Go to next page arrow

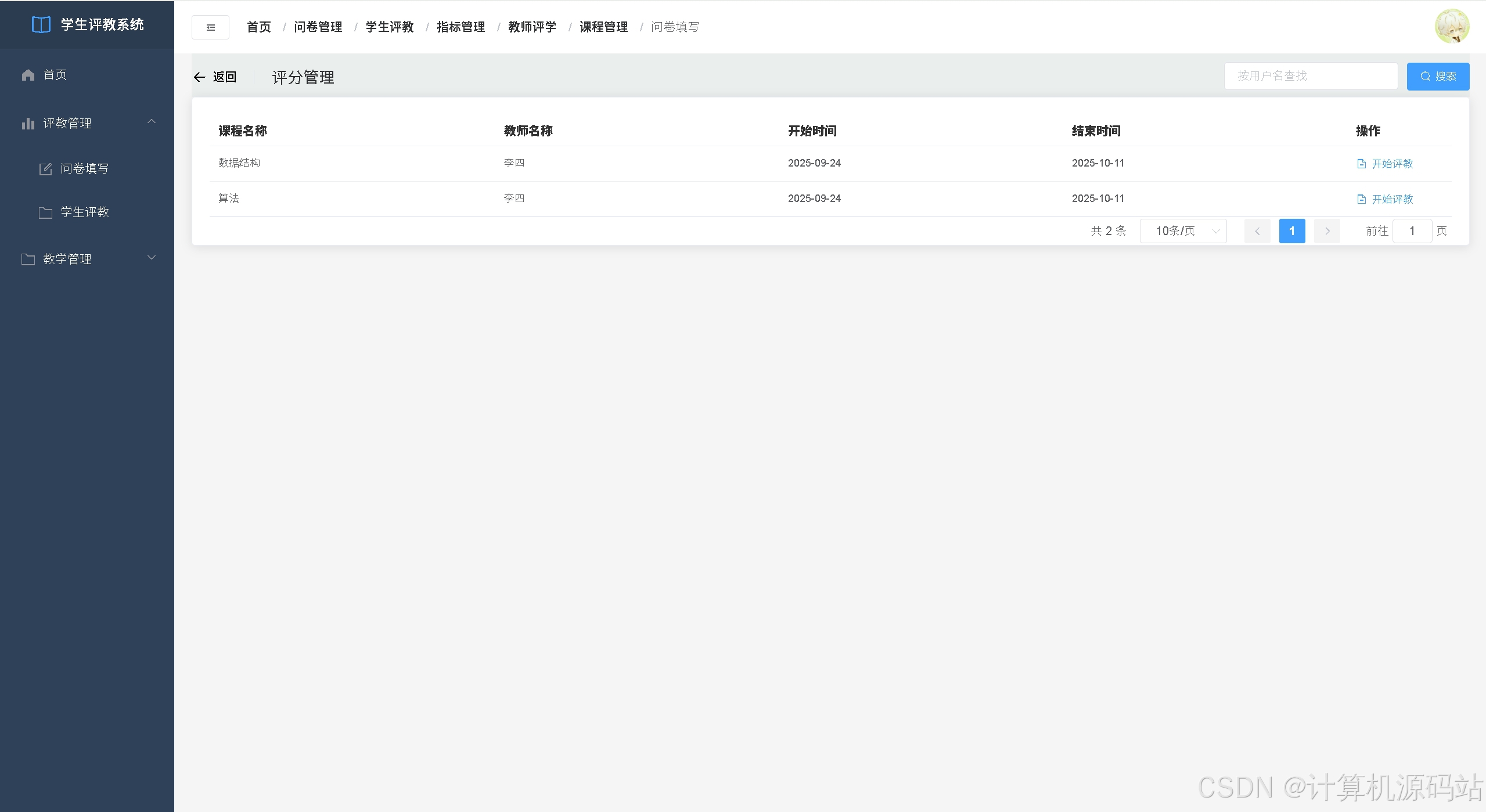(1327, 231)
